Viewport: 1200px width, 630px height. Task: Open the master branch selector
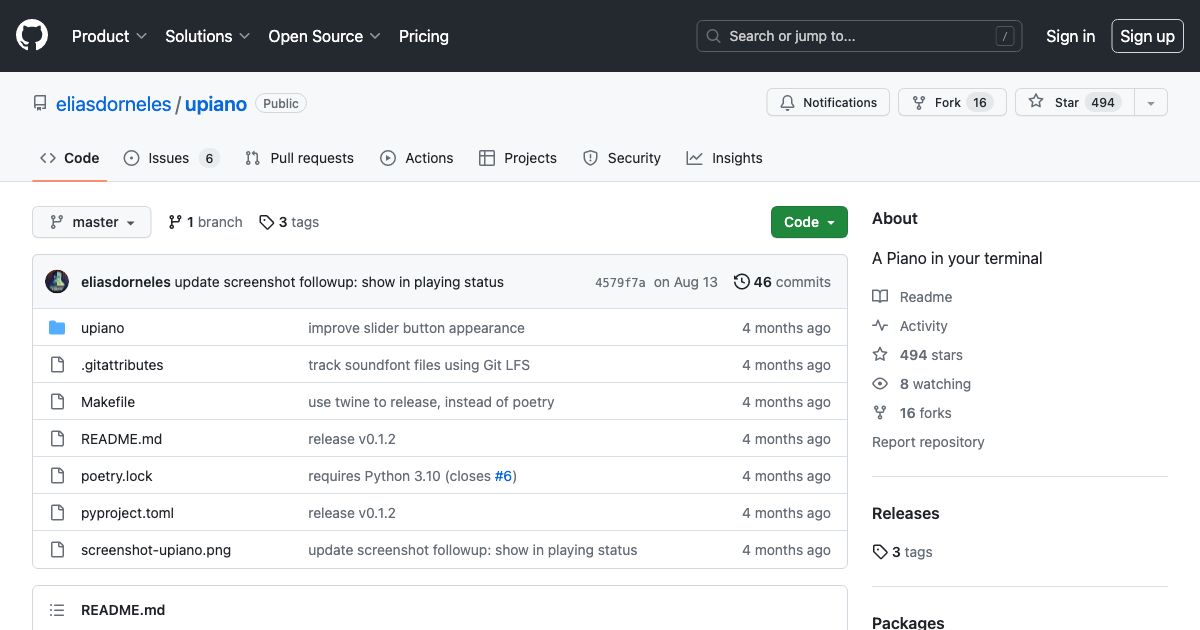(91, 221)
